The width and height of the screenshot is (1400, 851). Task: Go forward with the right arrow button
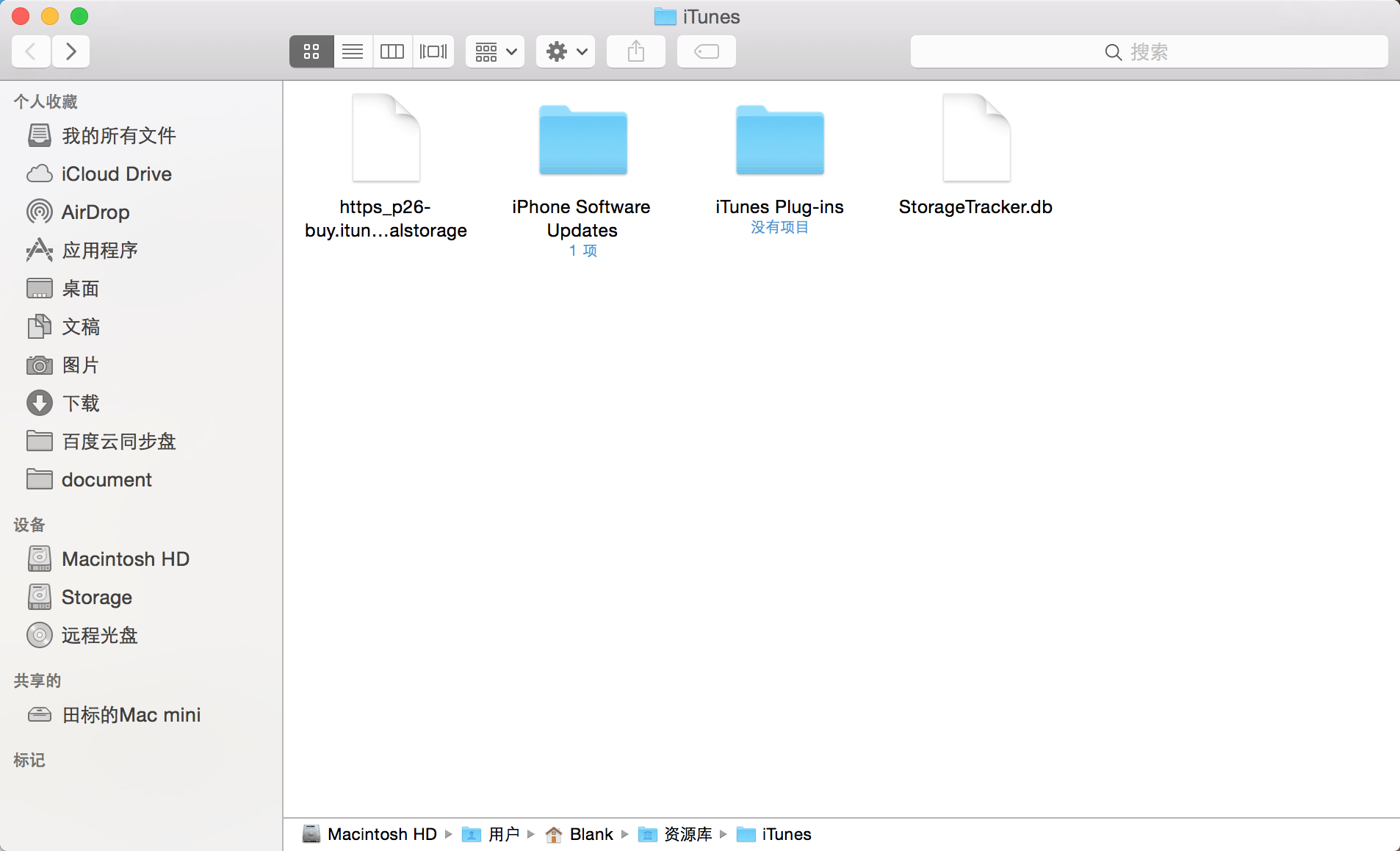coord(71,51)
